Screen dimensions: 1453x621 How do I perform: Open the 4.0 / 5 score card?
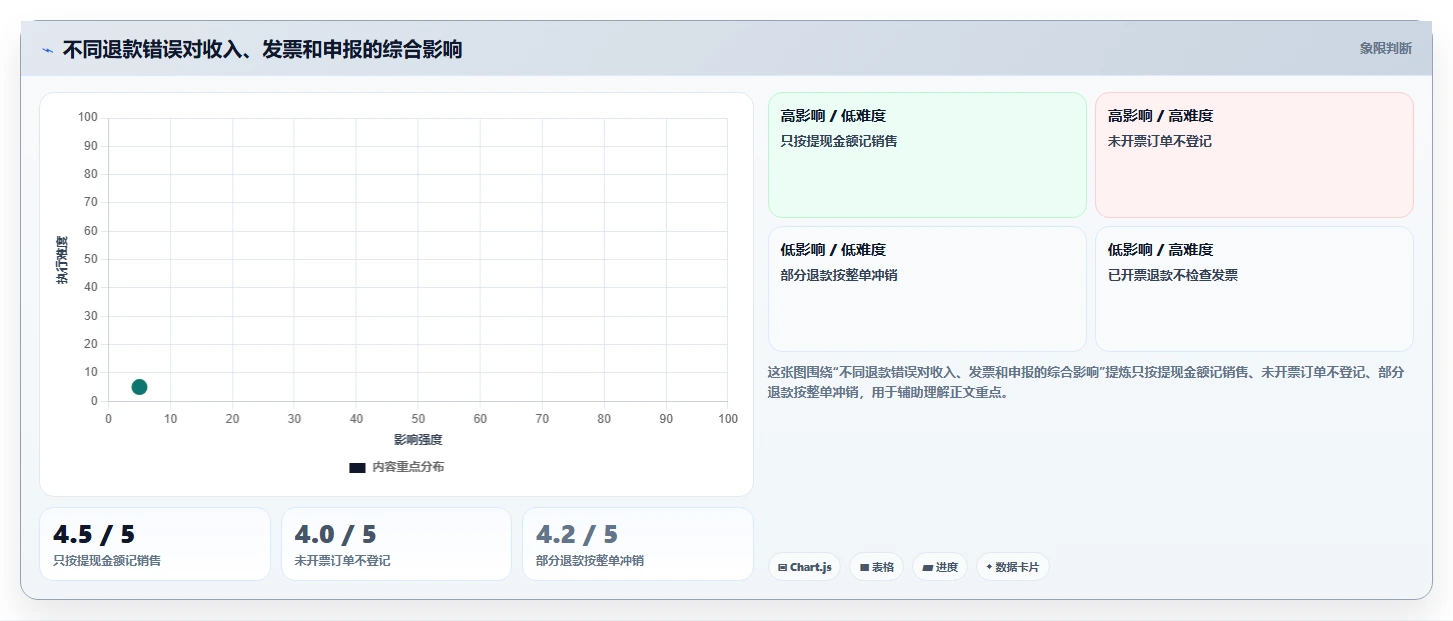point(396,544)
